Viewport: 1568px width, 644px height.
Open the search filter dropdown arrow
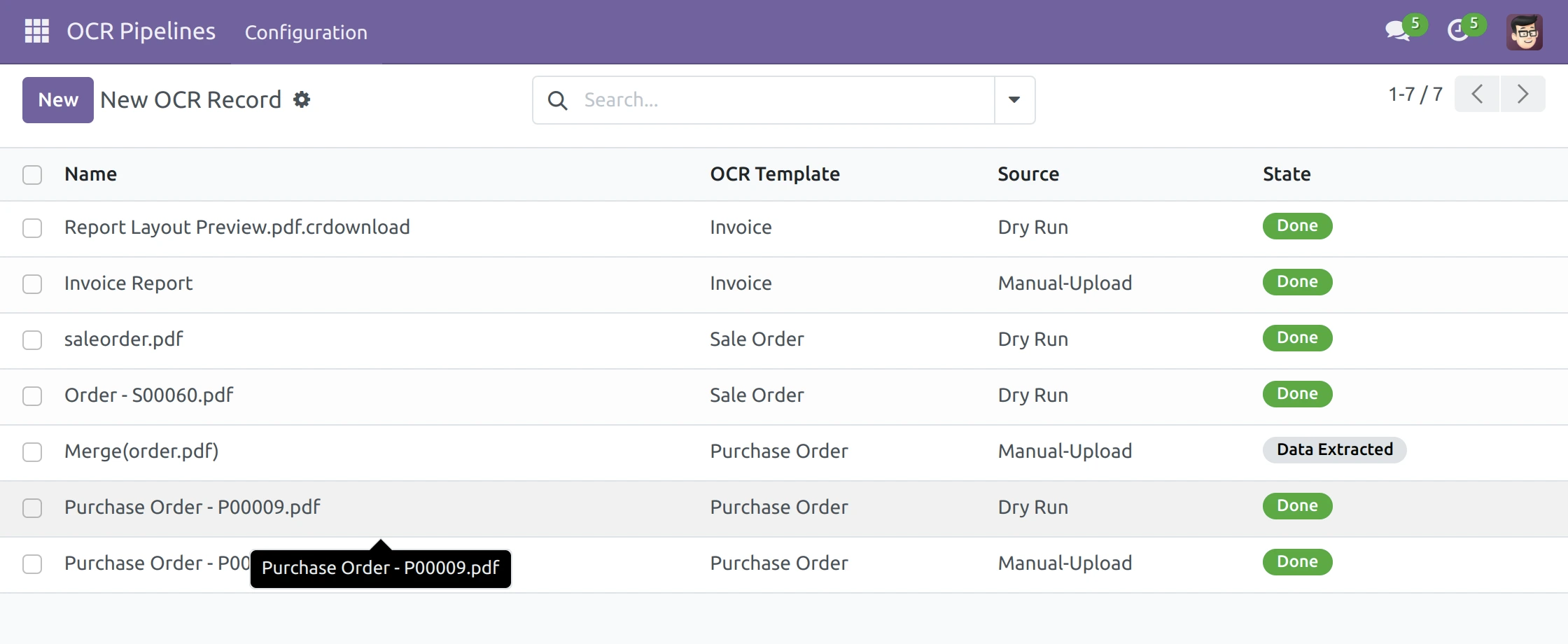tap(1014, 100)
